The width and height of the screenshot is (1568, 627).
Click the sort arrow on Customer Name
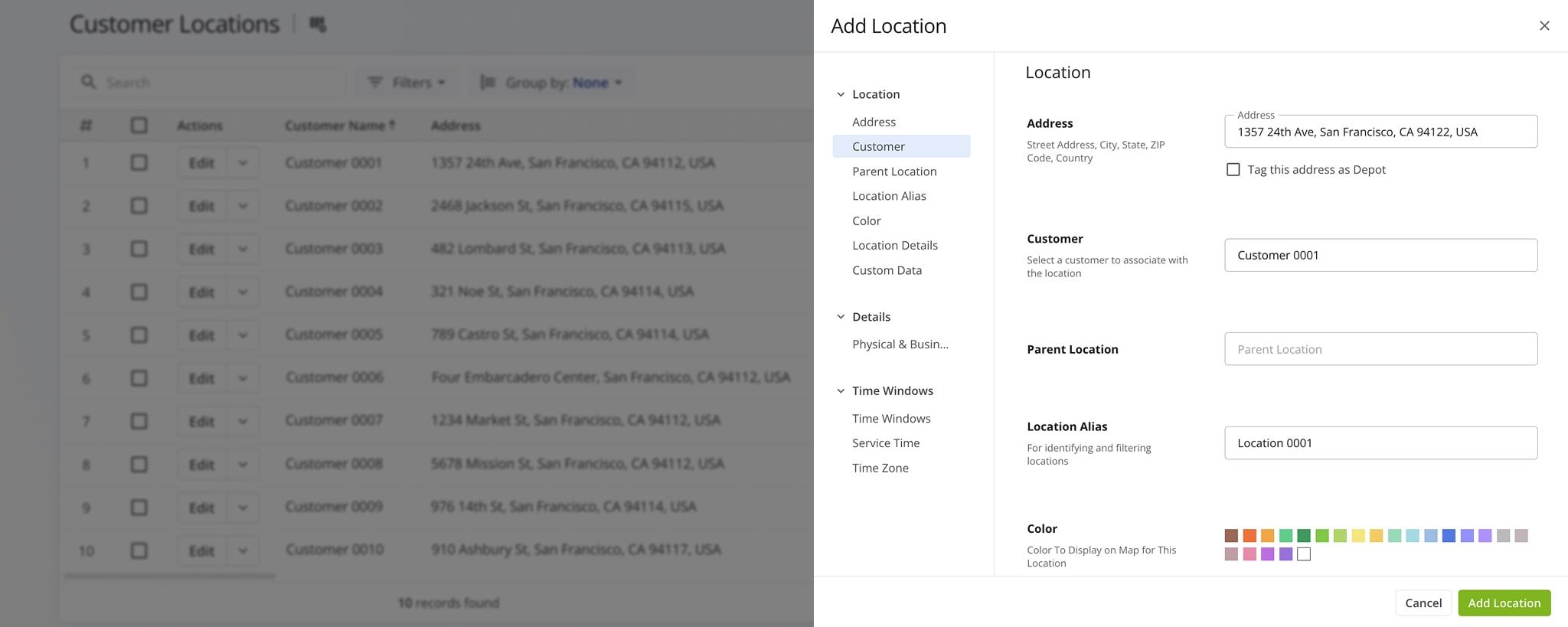tap(392, 125)
